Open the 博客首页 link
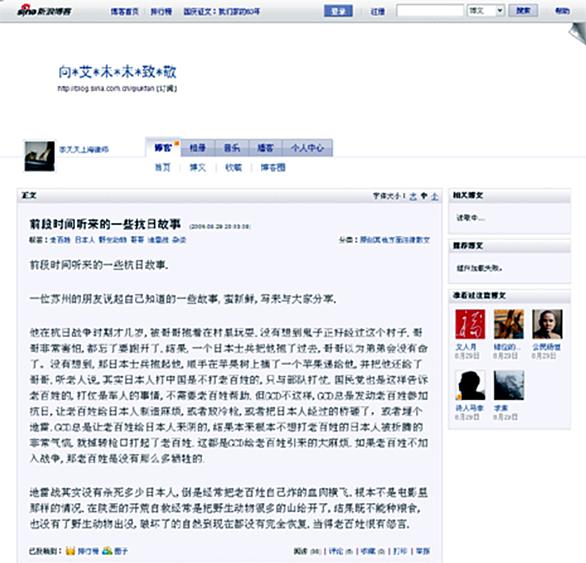The image size is (586, 563). pos(124,12)
